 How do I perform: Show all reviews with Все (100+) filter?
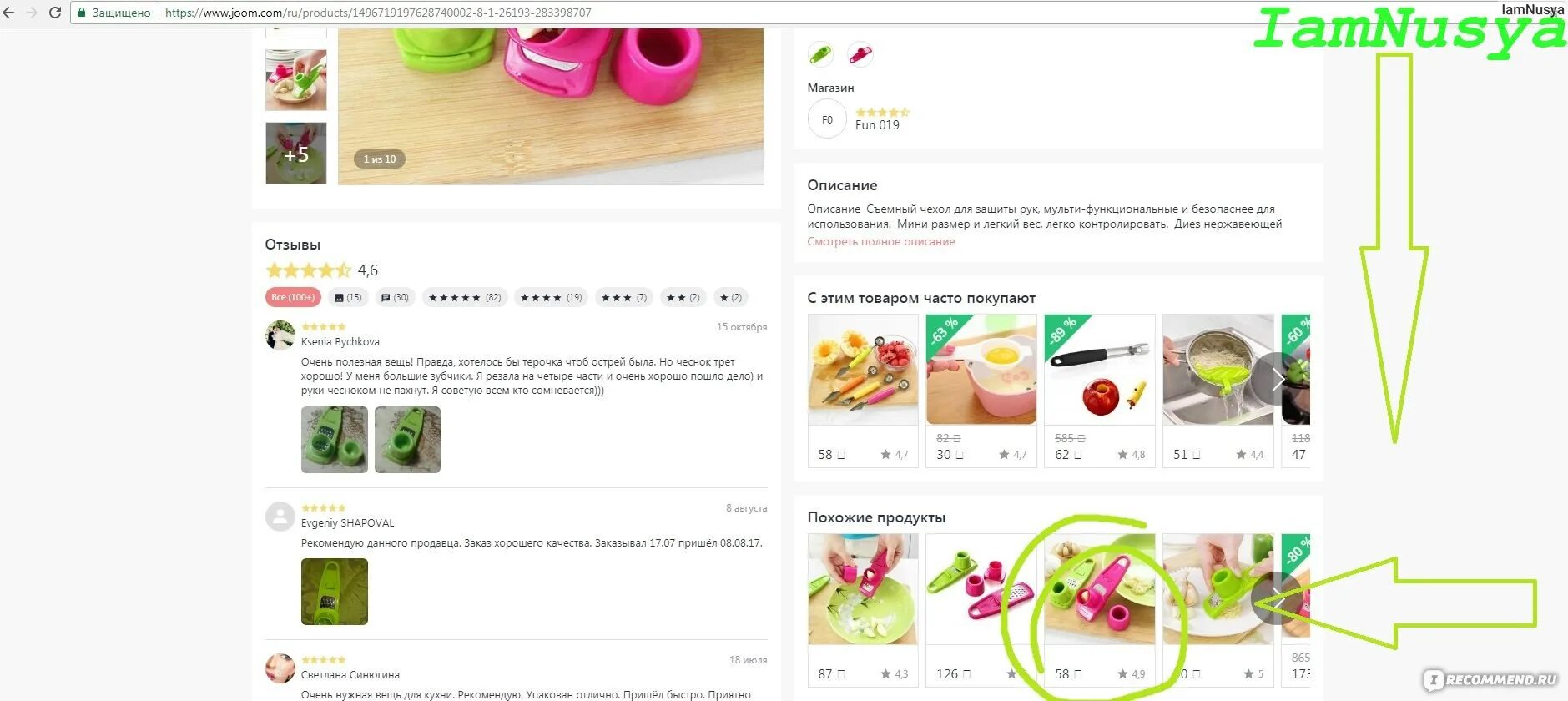point(293,297)
